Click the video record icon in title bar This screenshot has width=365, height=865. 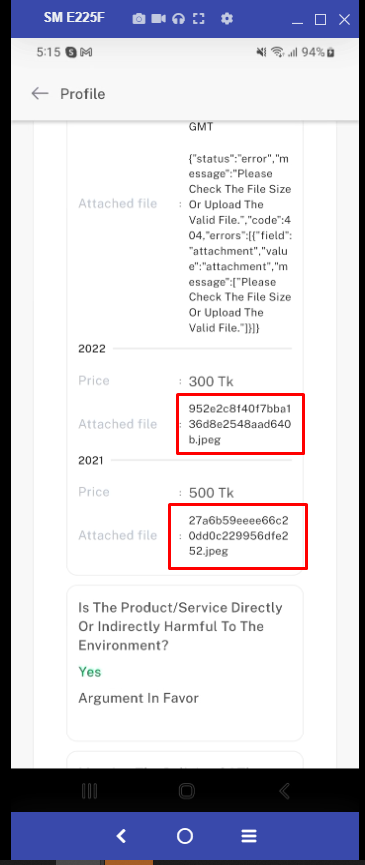click(159, 19)
